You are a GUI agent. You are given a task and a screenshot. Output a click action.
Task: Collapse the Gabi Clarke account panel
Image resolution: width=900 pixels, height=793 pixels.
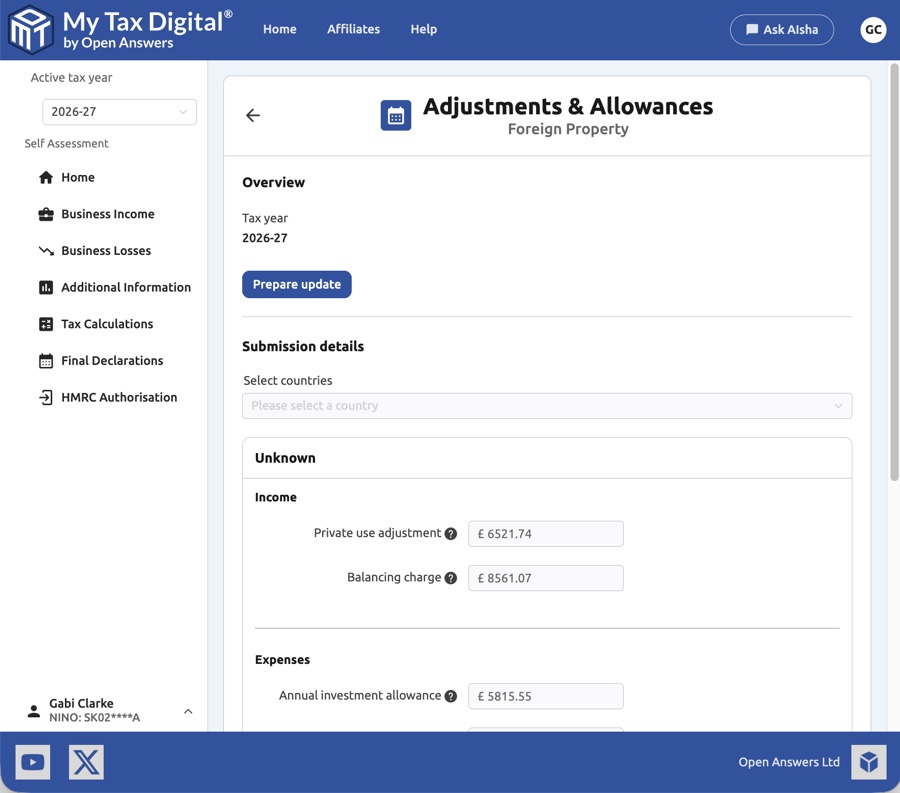(x=188, y=711)
